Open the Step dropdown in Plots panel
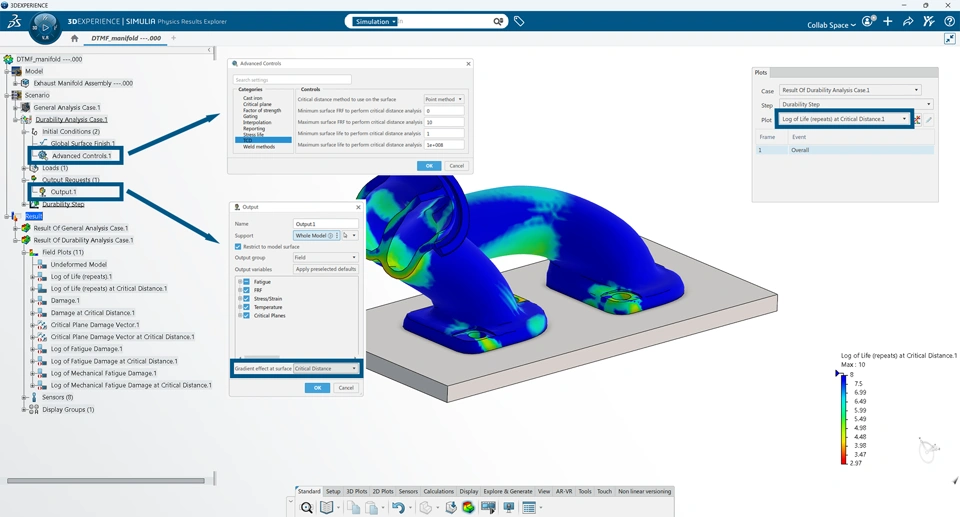Screen dimensions: 960x517 [x=856, y=104]
